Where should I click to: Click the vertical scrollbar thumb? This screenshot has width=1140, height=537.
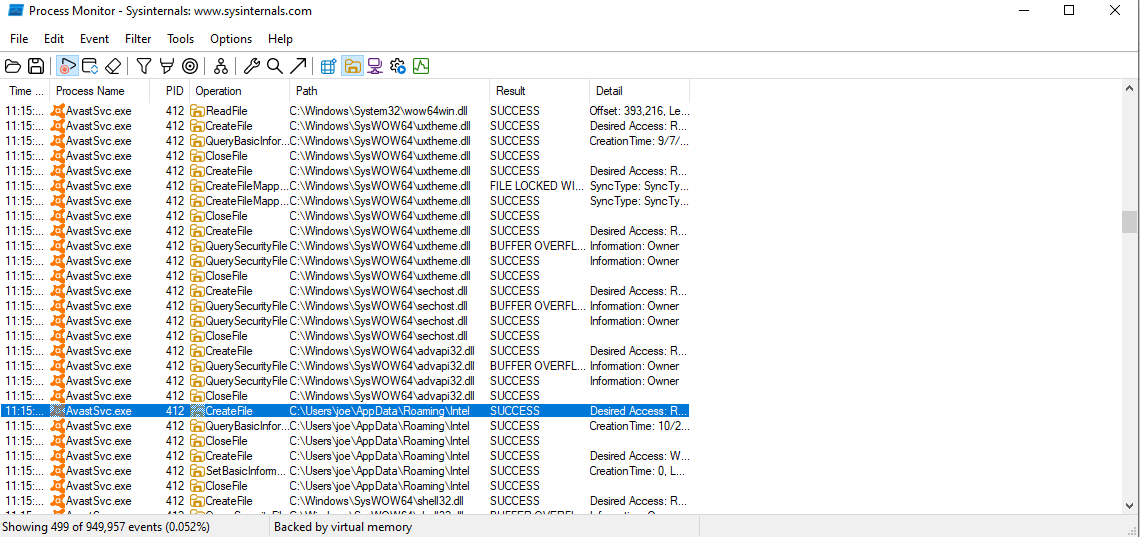click(1128, 222)
